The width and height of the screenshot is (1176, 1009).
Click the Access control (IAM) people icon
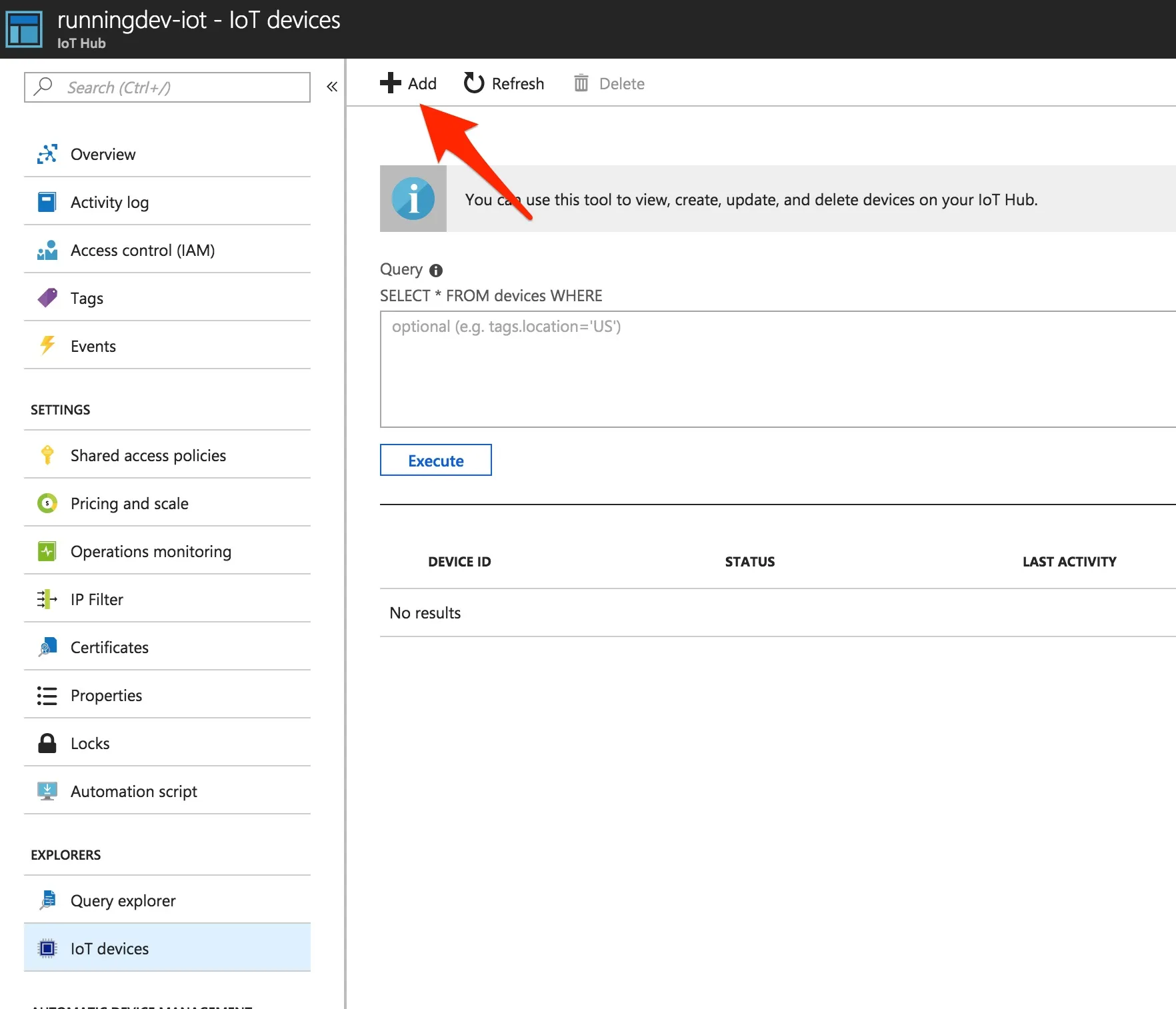click(x=47, y=250)
